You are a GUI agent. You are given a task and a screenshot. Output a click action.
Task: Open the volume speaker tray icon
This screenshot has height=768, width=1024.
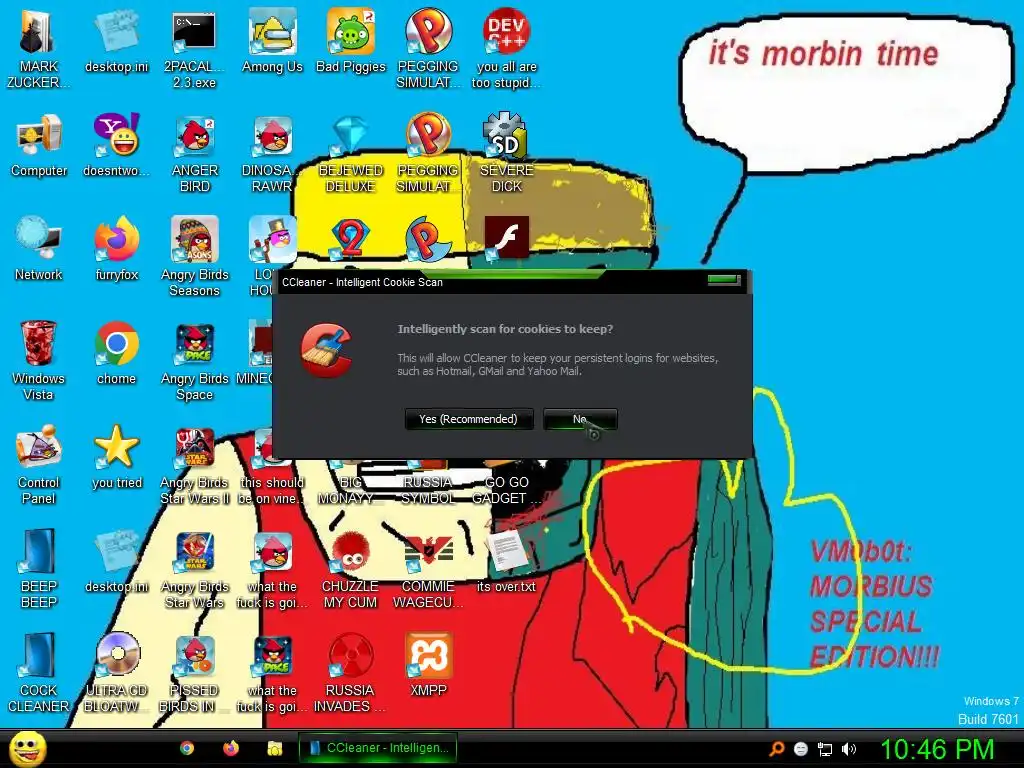(849, 749)
